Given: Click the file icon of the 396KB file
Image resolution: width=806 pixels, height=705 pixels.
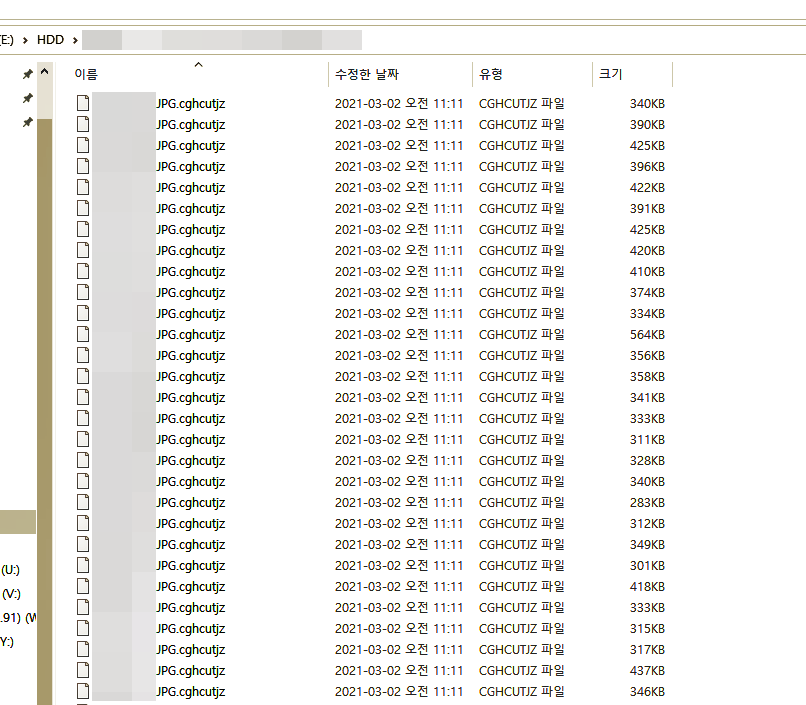Looking at the screenshot, I should (83, 166).
